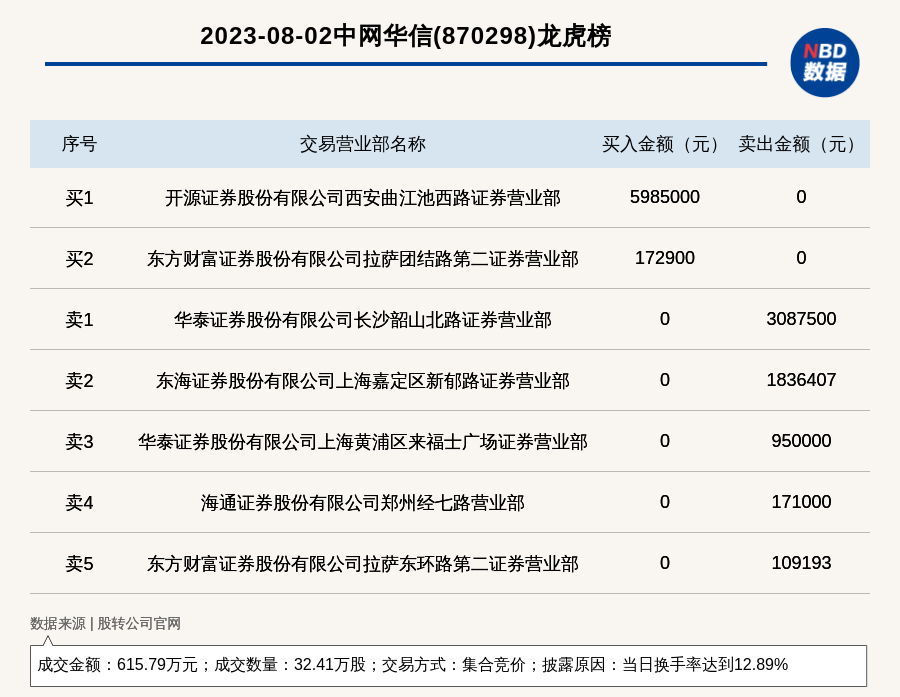900x697 pixels.
Task: Select the 卖5 row label
Action: [x=79, y=564]
